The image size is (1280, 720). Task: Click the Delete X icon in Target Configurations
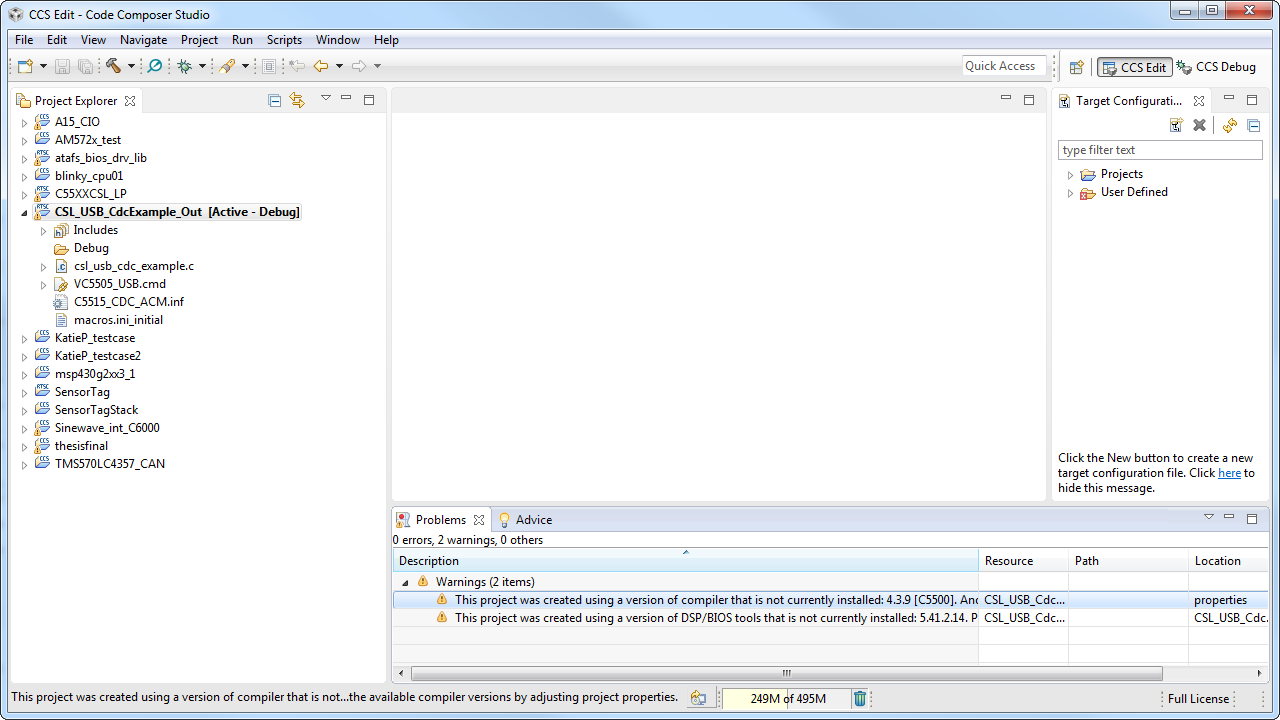click(1199, 125)
